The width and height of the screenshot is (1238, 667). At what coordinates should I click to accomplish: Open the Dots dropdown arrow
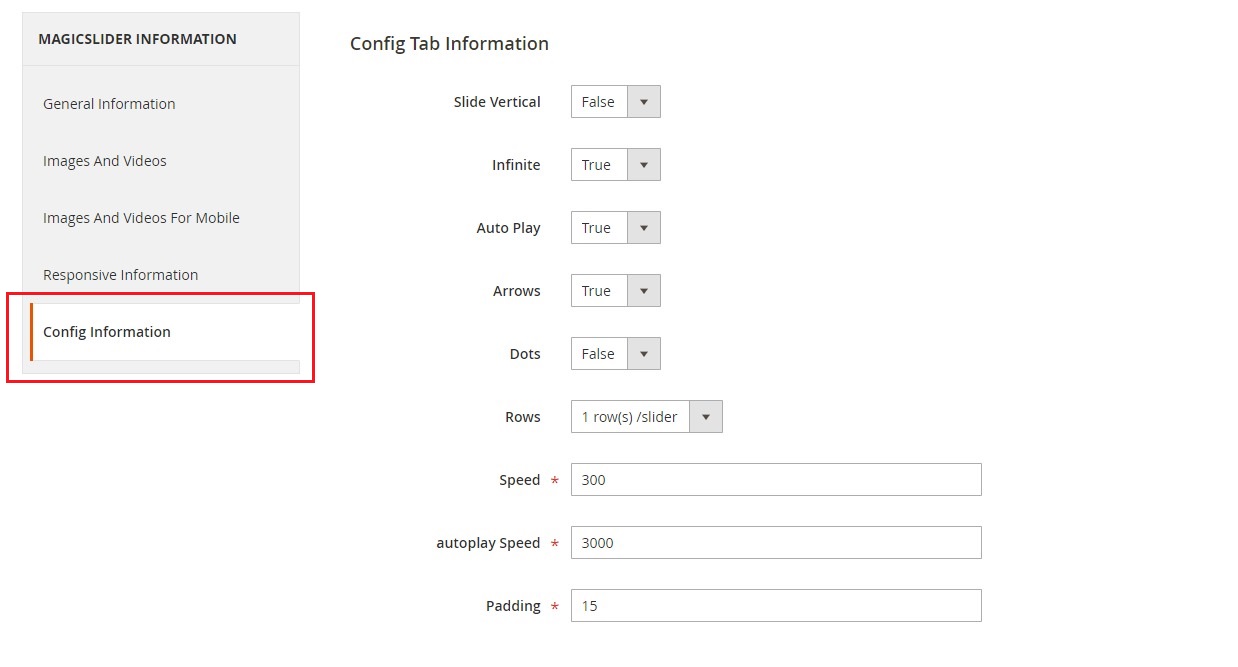(643, 354)
